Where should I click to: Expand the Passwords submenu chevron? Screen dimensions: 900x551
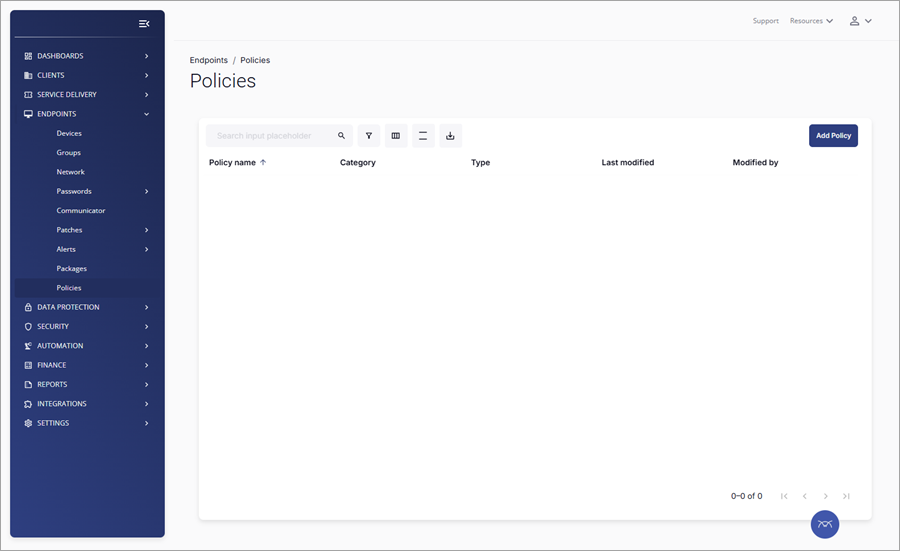146,191
